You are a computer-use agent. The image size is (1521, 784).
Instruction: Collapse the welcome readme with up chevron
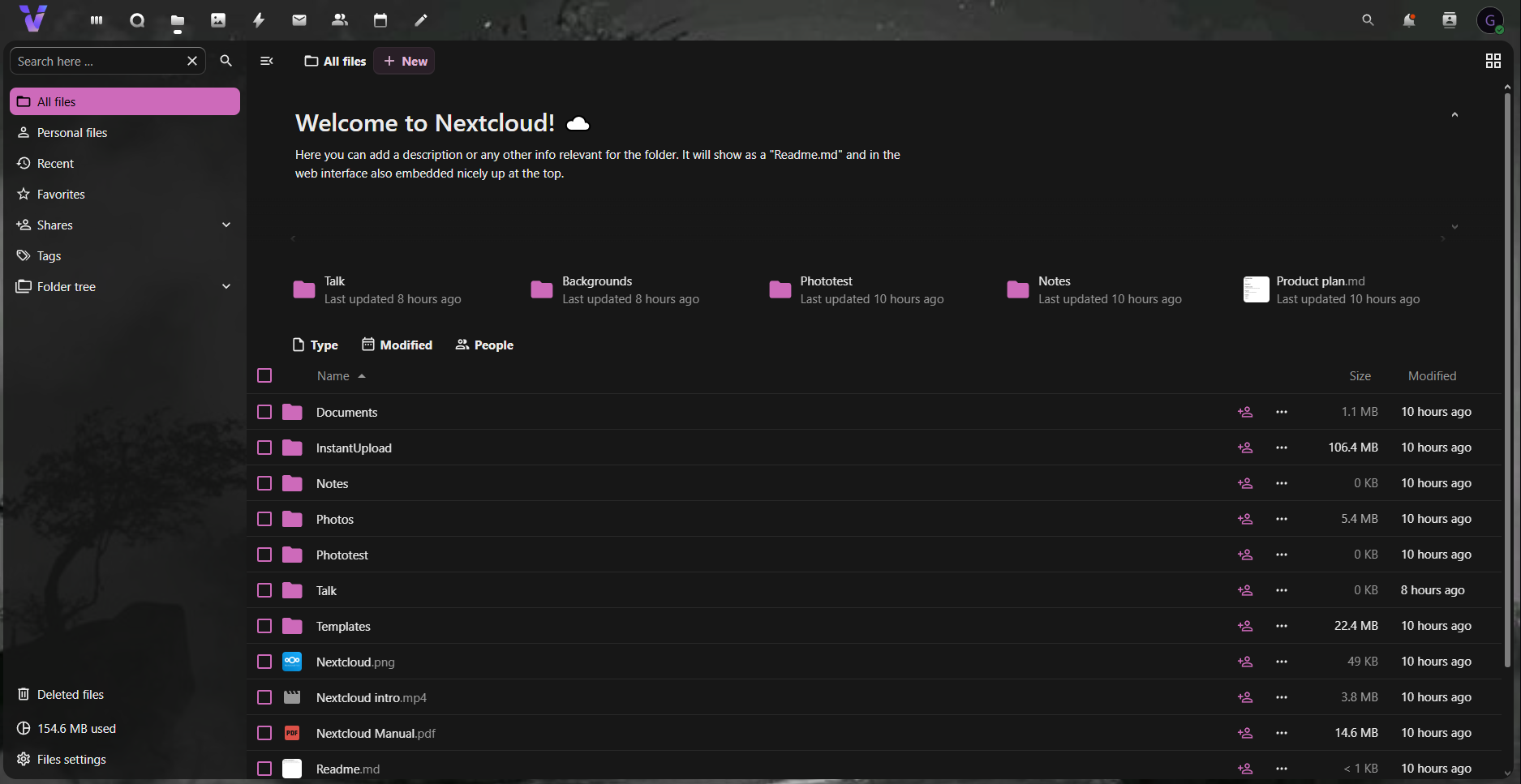[1454, 115]
